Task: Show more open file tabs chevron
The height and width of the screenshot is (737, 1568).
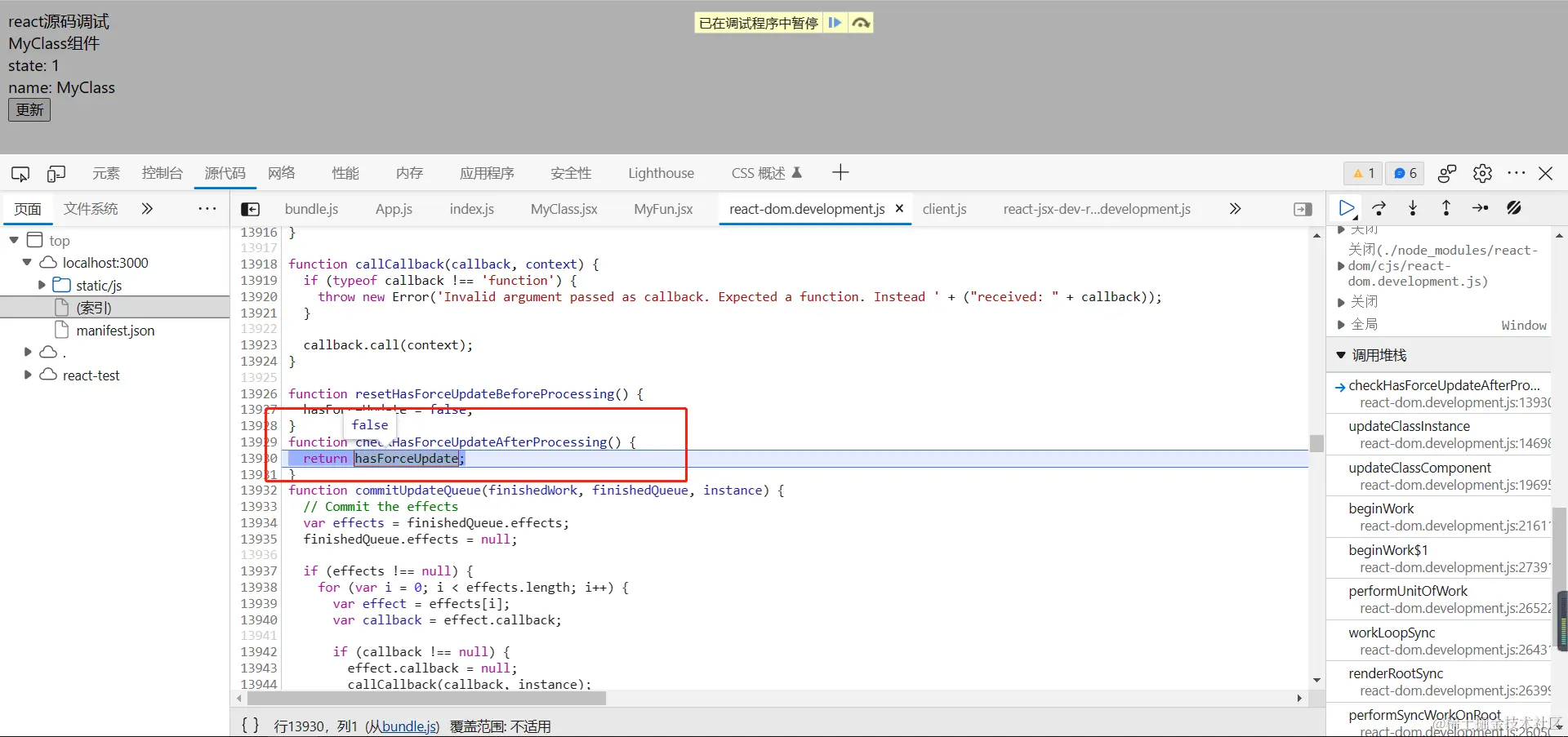Action: pos(1235,209)
